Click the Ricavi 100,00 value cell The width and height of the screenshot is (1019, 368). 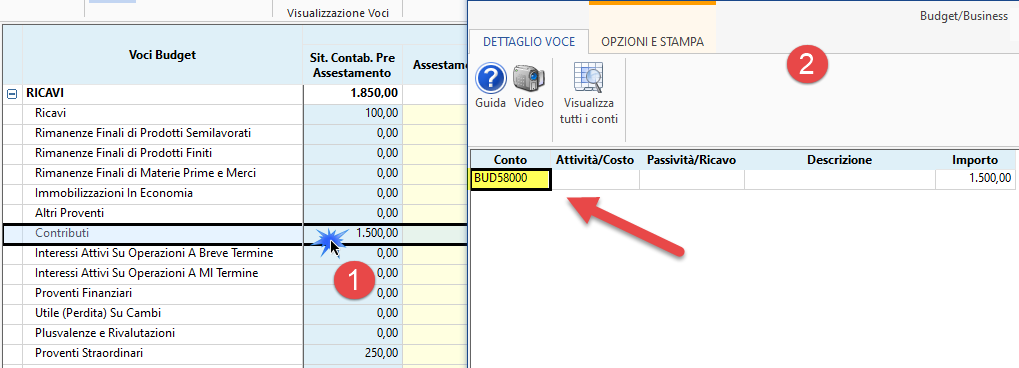pos(353,113)
